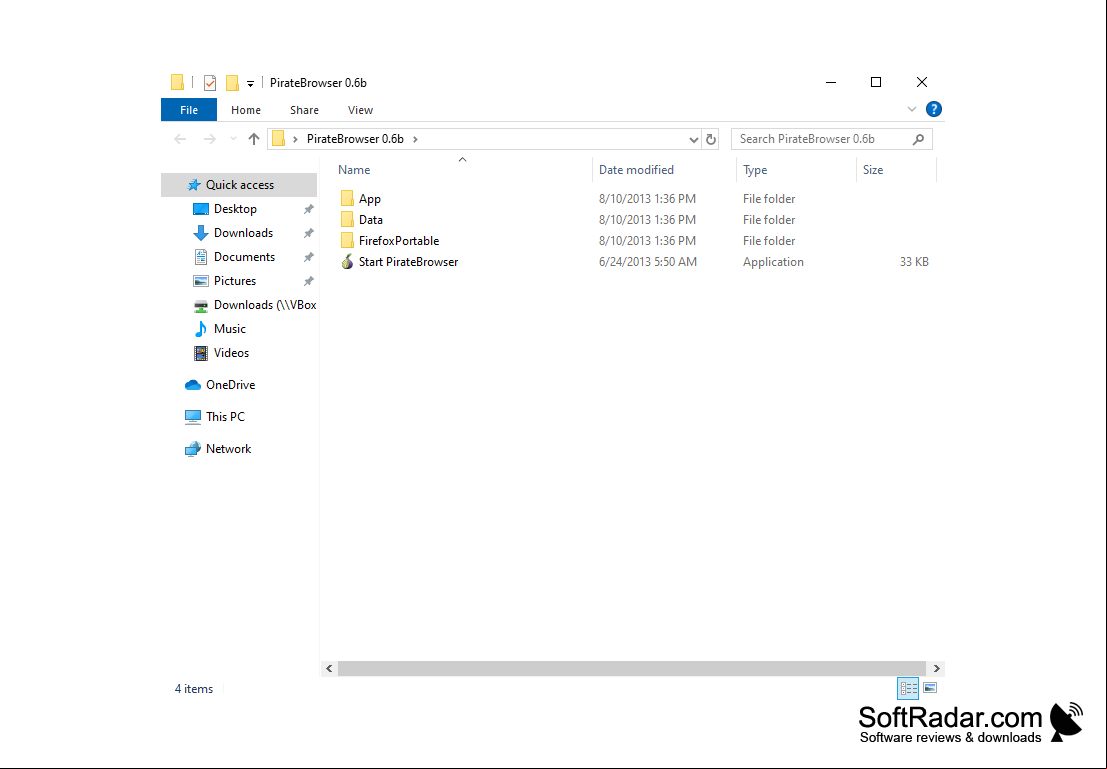This screenshot has height=769, width=1107.
Task: Open the address bar history dropdown
Action: [693, 140]
